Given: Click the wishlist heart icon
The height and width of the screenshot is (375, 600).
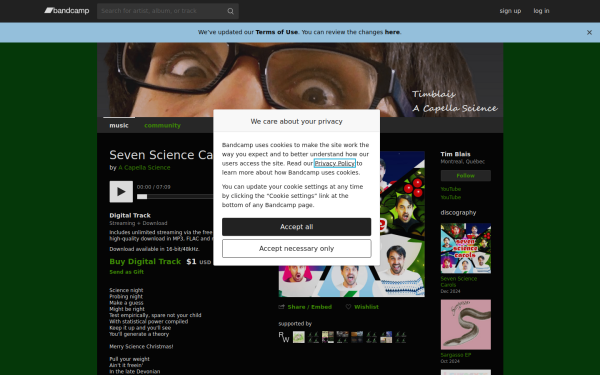Looking at the screenshot, I should pyautogui.click(x=348, y=307).
